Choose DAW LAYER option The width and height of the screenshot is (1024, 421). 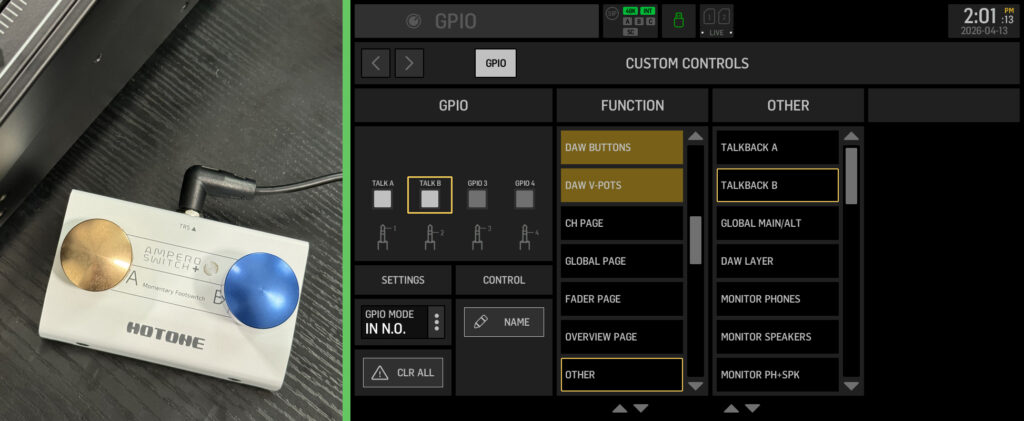click(778, 261)
